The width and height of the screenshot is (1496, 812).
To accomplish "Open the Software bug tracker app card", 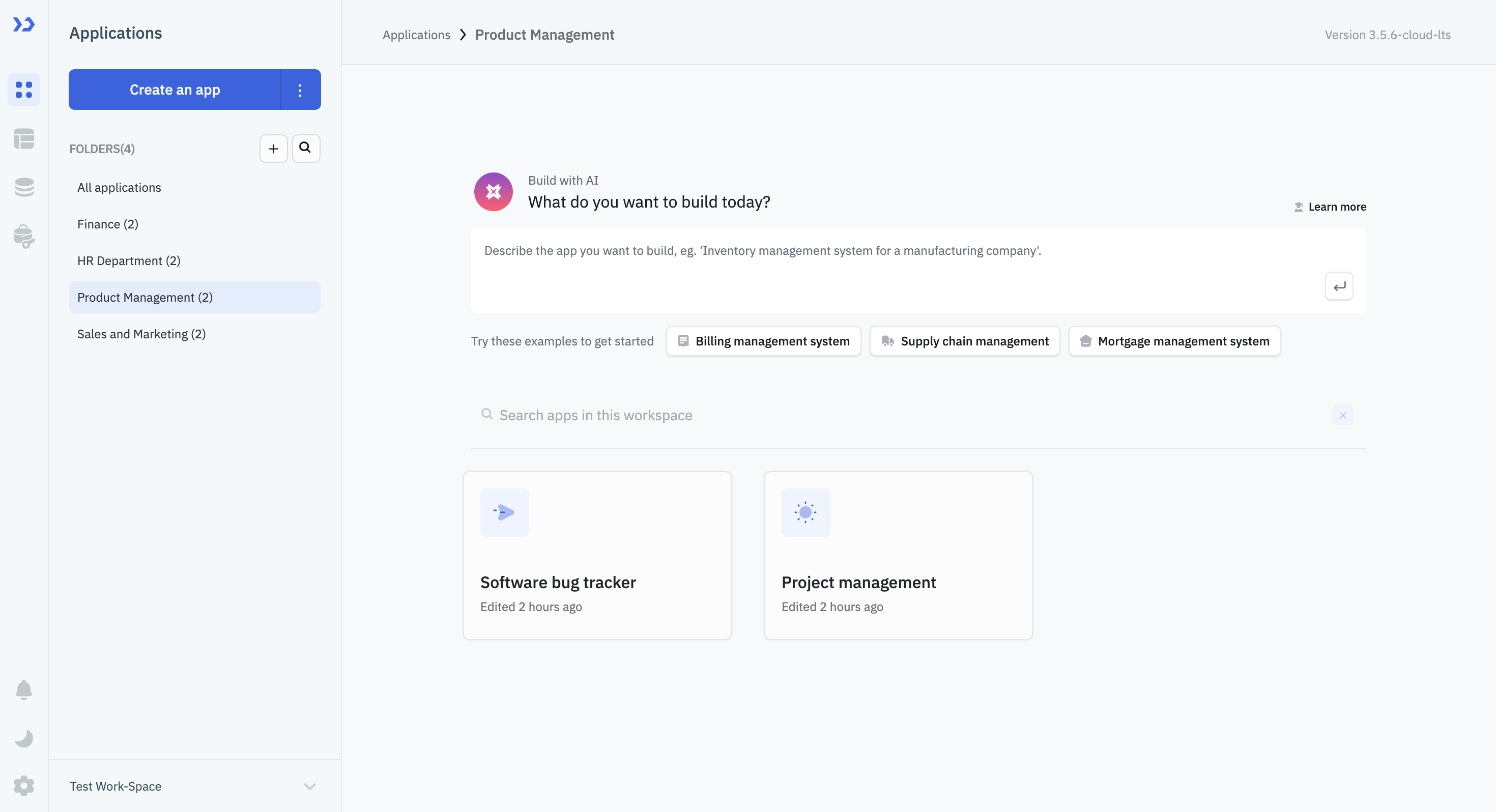I will tap(597, 555).
